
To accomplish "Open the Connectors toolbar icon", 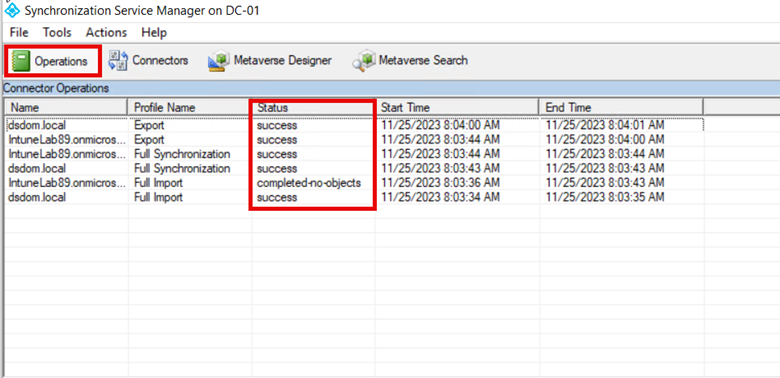I will click(118, 60).
